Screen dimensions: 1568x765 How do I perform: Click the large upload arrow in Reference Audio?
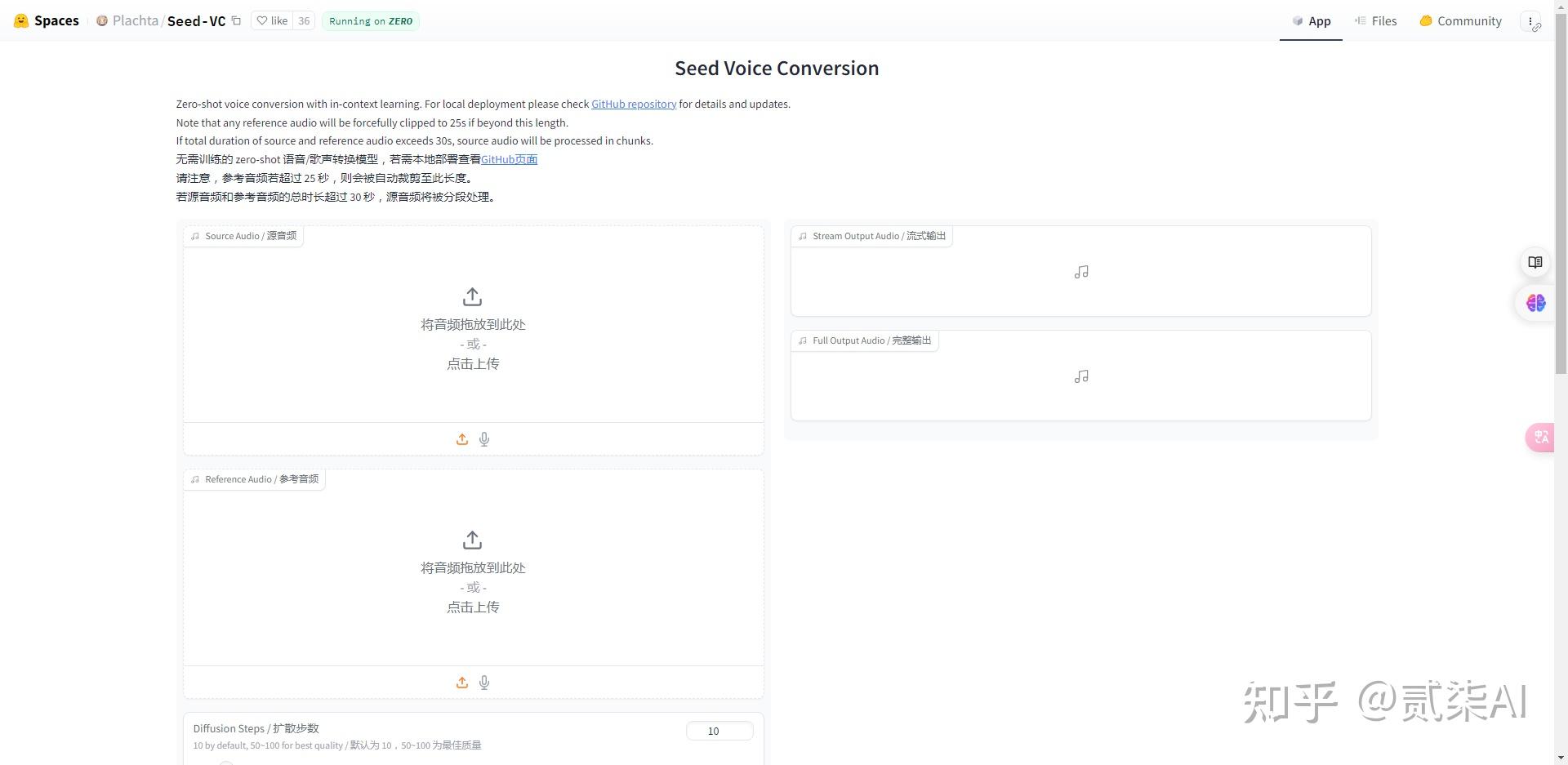pos(472,540)
